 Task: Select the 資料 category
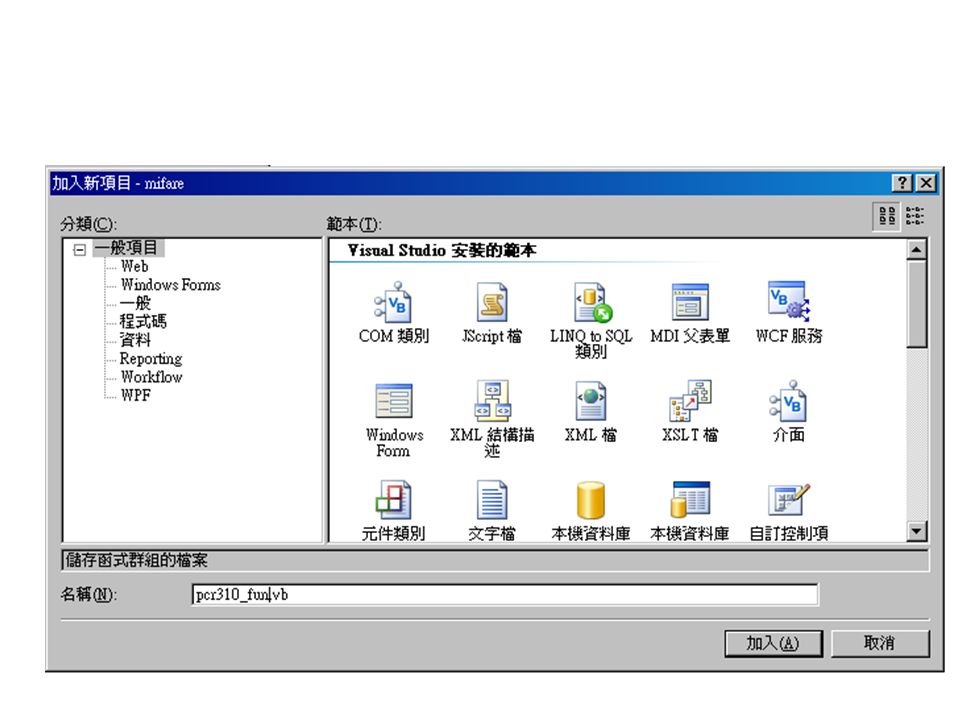coord(135,340)
